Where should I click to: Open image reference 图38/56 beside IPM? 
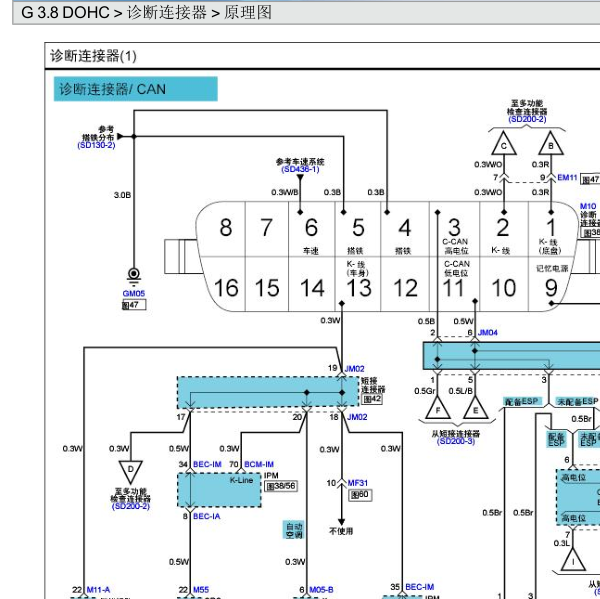click(x=281, y=486)
